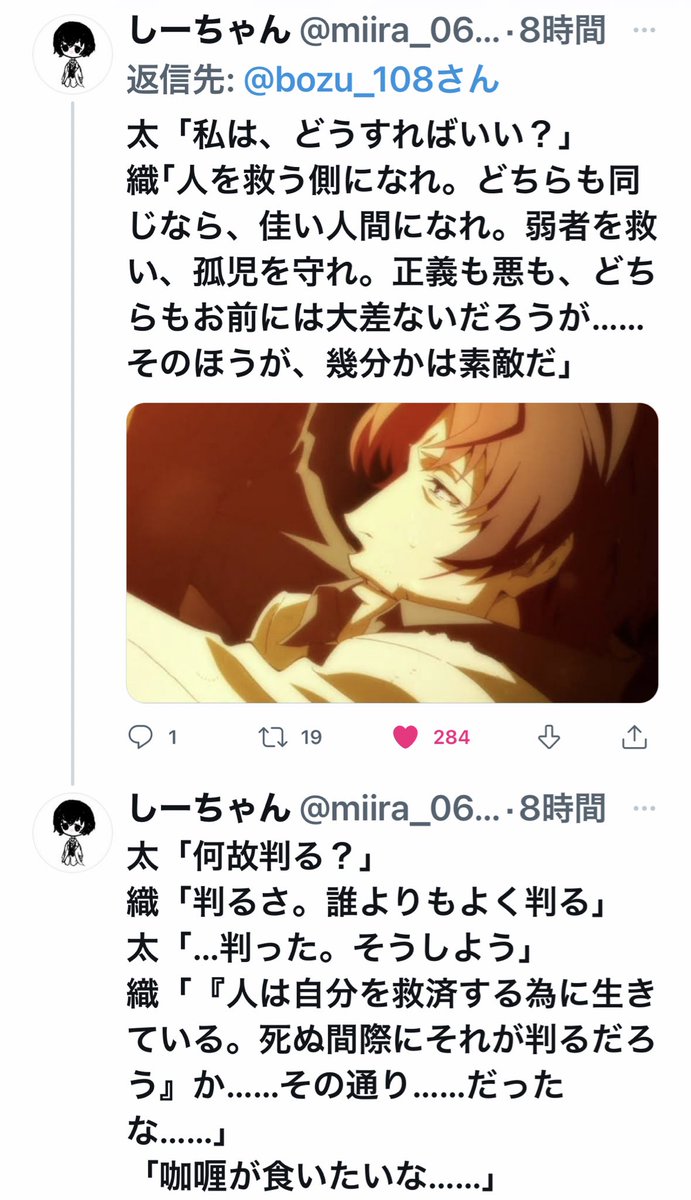Tap the download arrow icon below the image
This screenshot has height=1200, width=691.
(547, 737)
